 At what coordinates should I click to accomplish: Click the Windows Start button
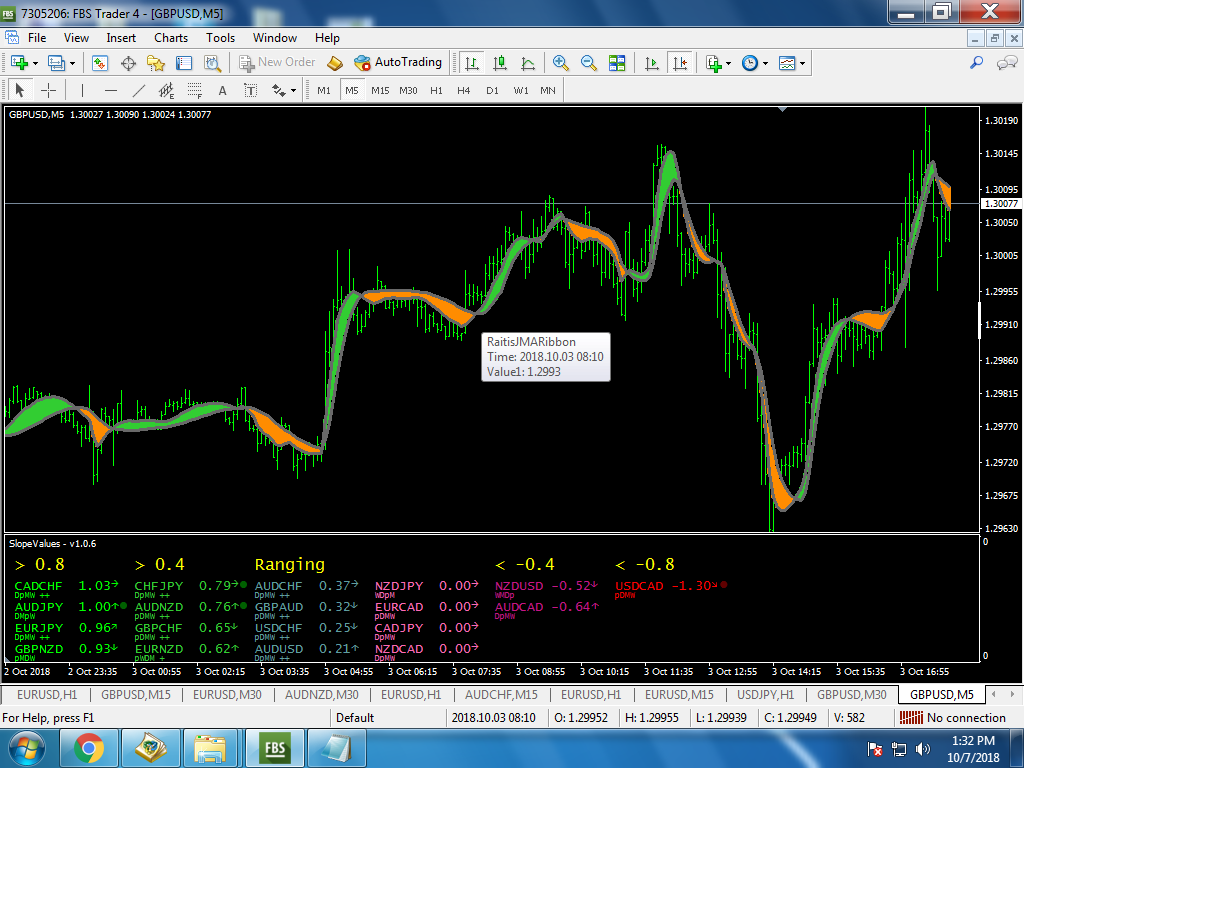[x=27, y=748]
